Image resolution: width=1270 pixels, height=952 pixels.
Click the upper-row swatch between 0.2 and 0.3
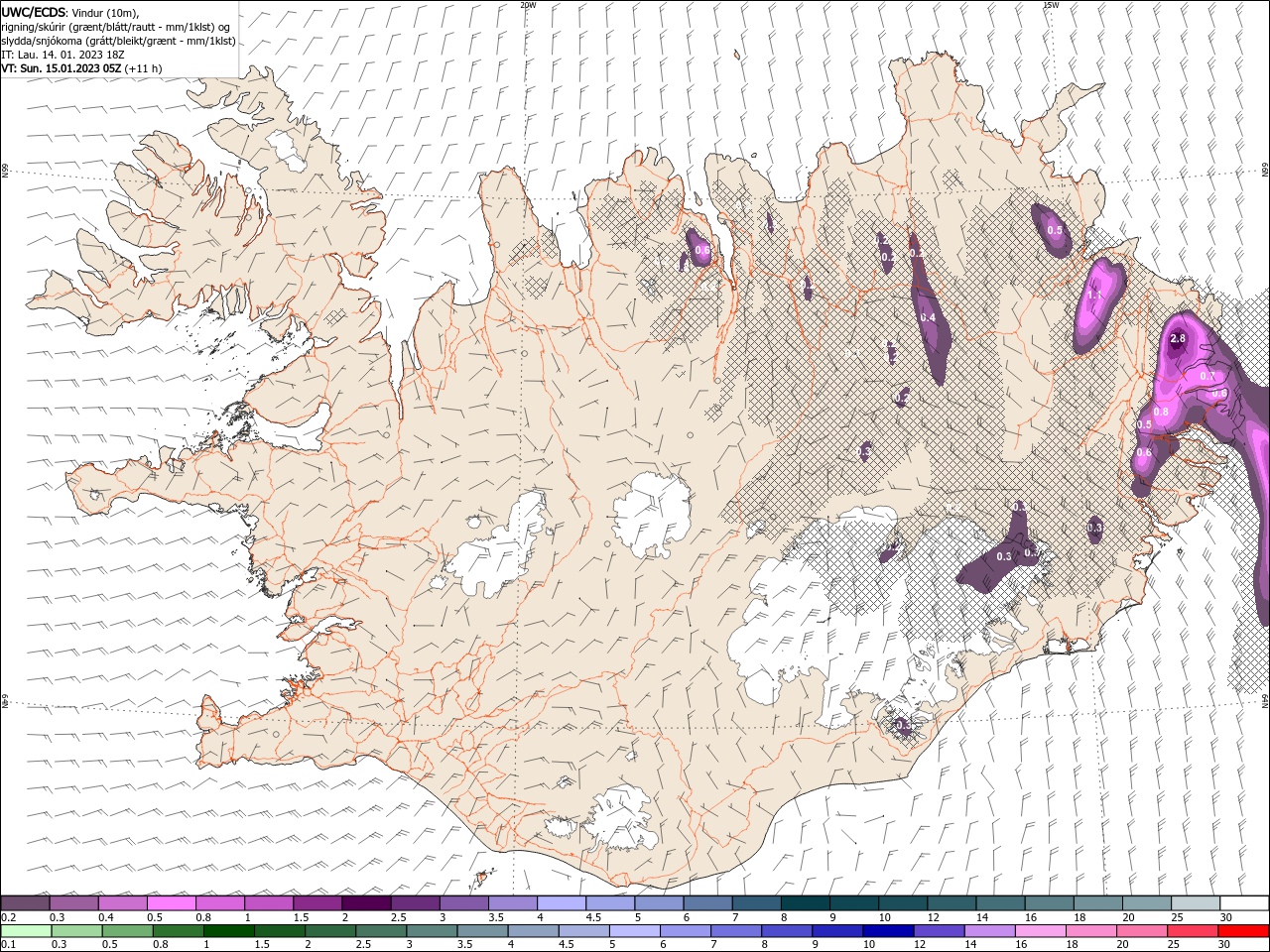point(25,903)
